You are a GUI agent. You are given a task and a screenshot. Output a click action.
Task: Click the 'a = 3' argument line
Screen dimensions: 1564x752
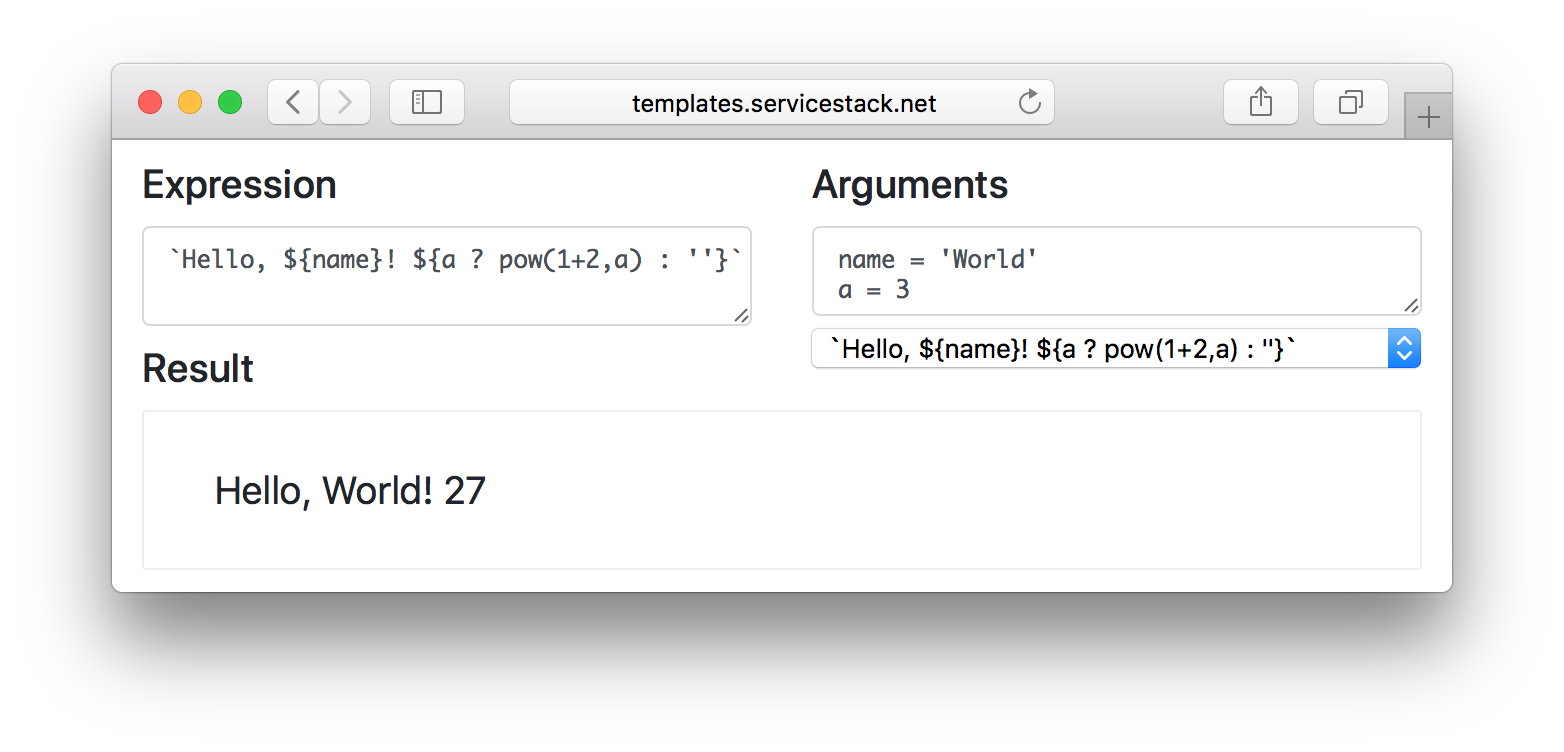[874, 290]
